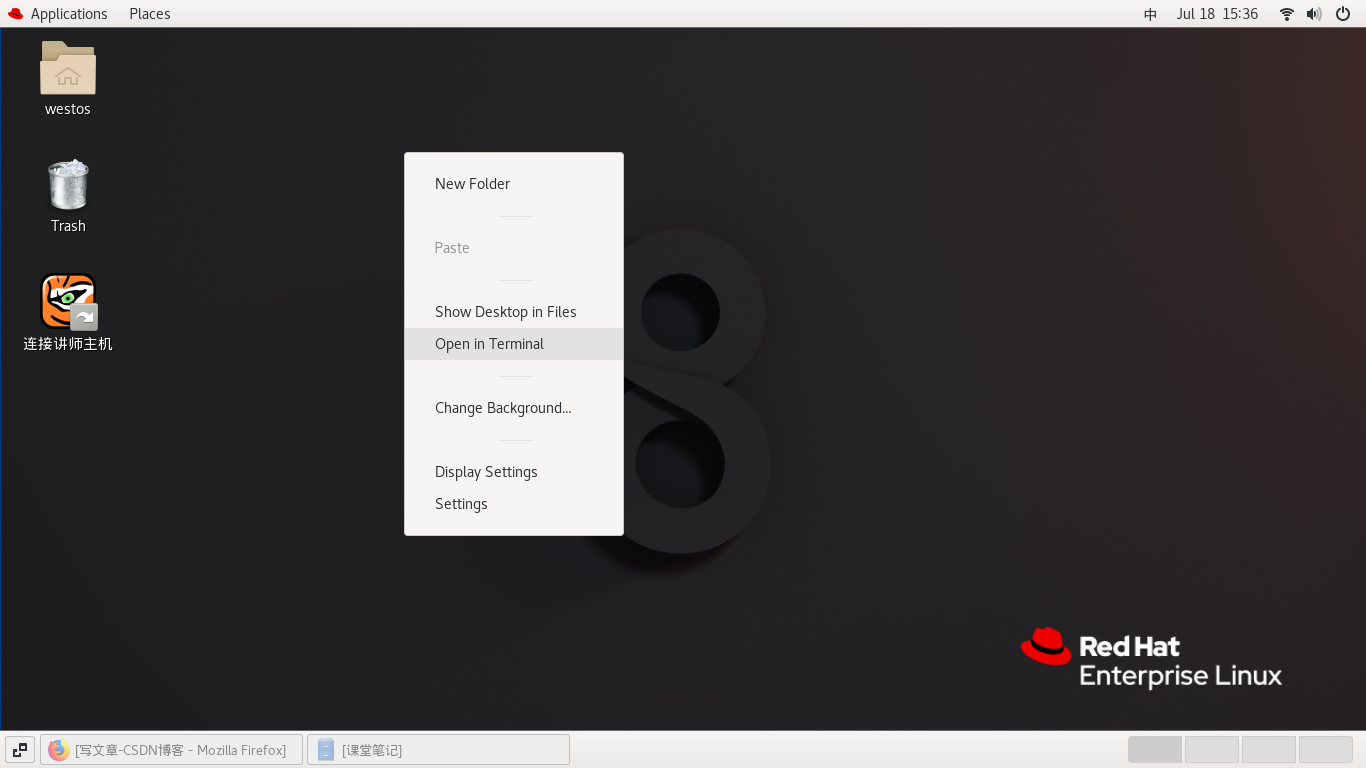Choose New Folder from the menu

pos(472,183)
